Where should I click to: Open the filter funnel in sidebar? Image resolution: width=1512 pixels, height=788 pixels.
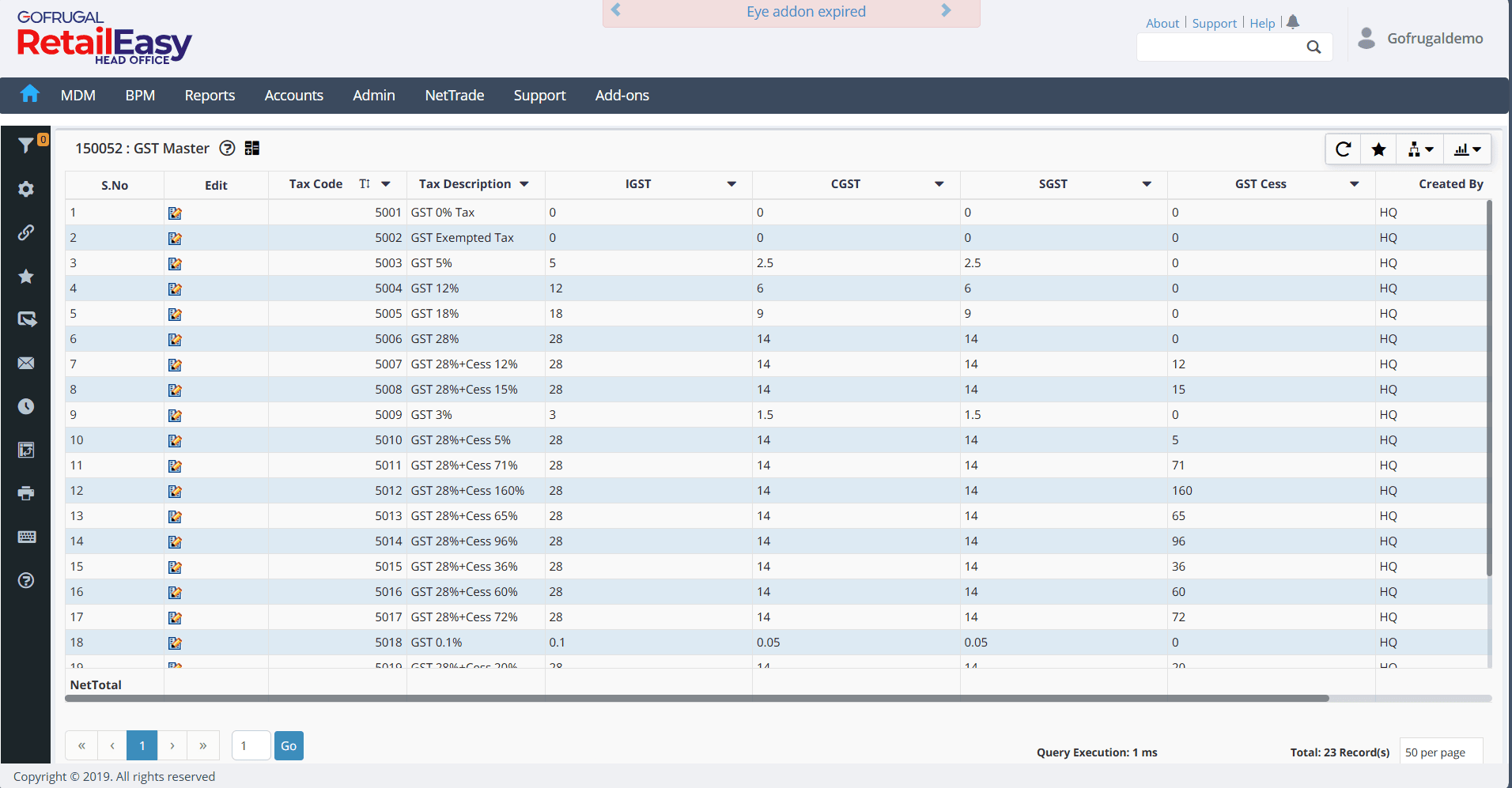[25, 145]
